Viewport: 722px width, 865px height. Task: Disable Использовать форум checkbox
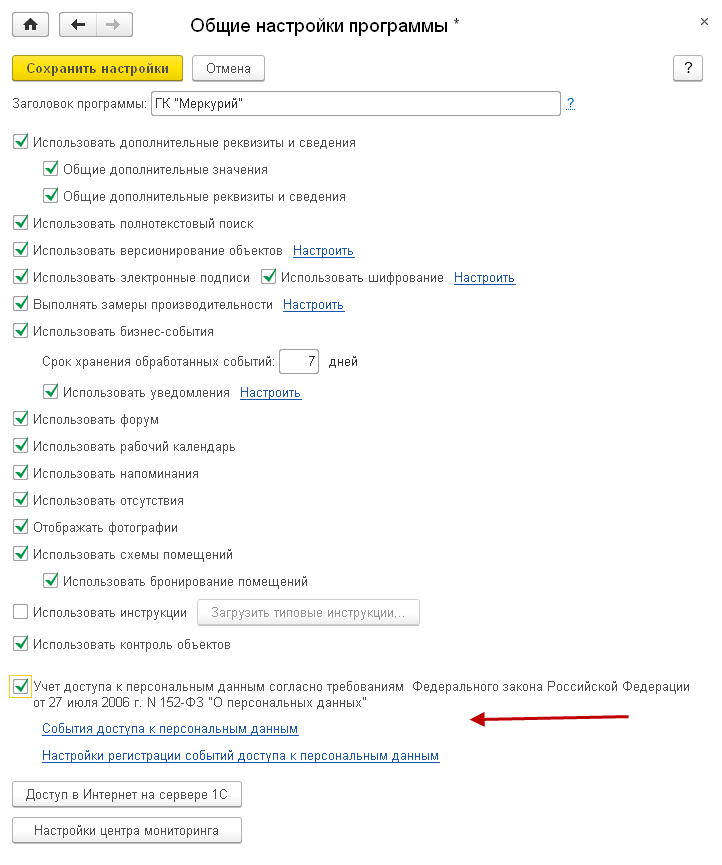[21, 420]
